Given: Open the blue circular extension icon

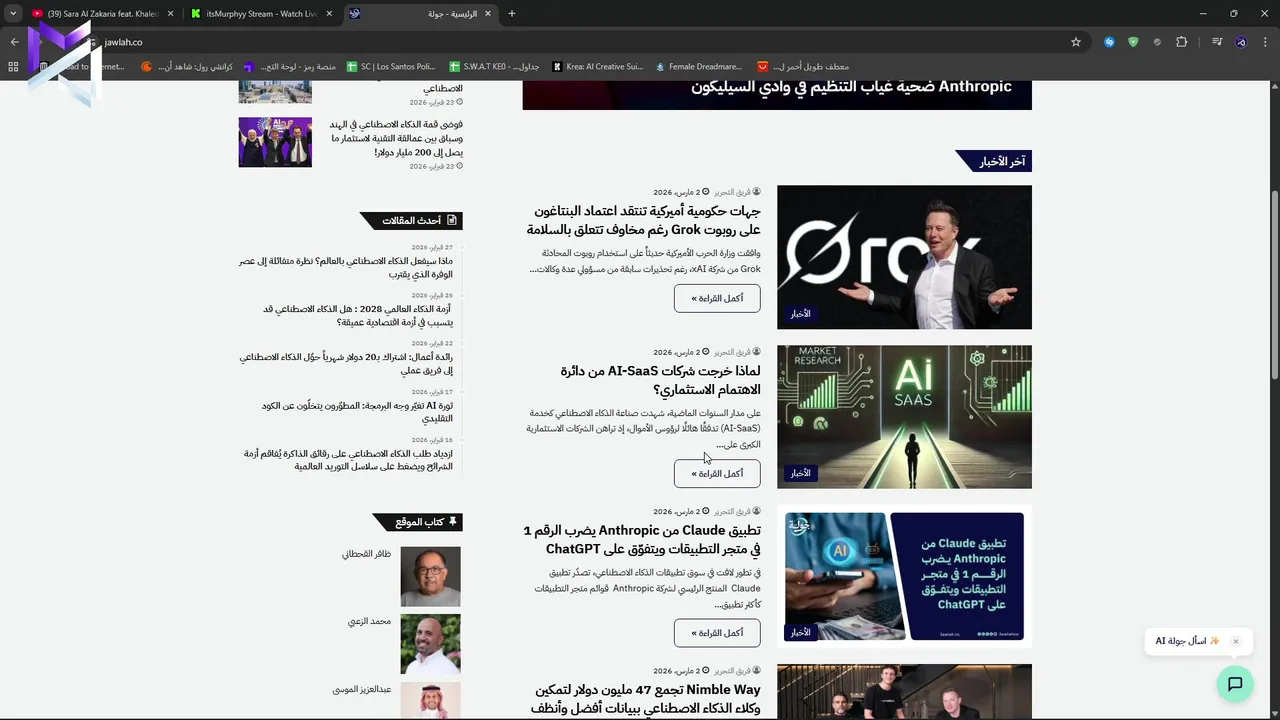Looking at the screenshot, I should click(x=1109, y=42).
